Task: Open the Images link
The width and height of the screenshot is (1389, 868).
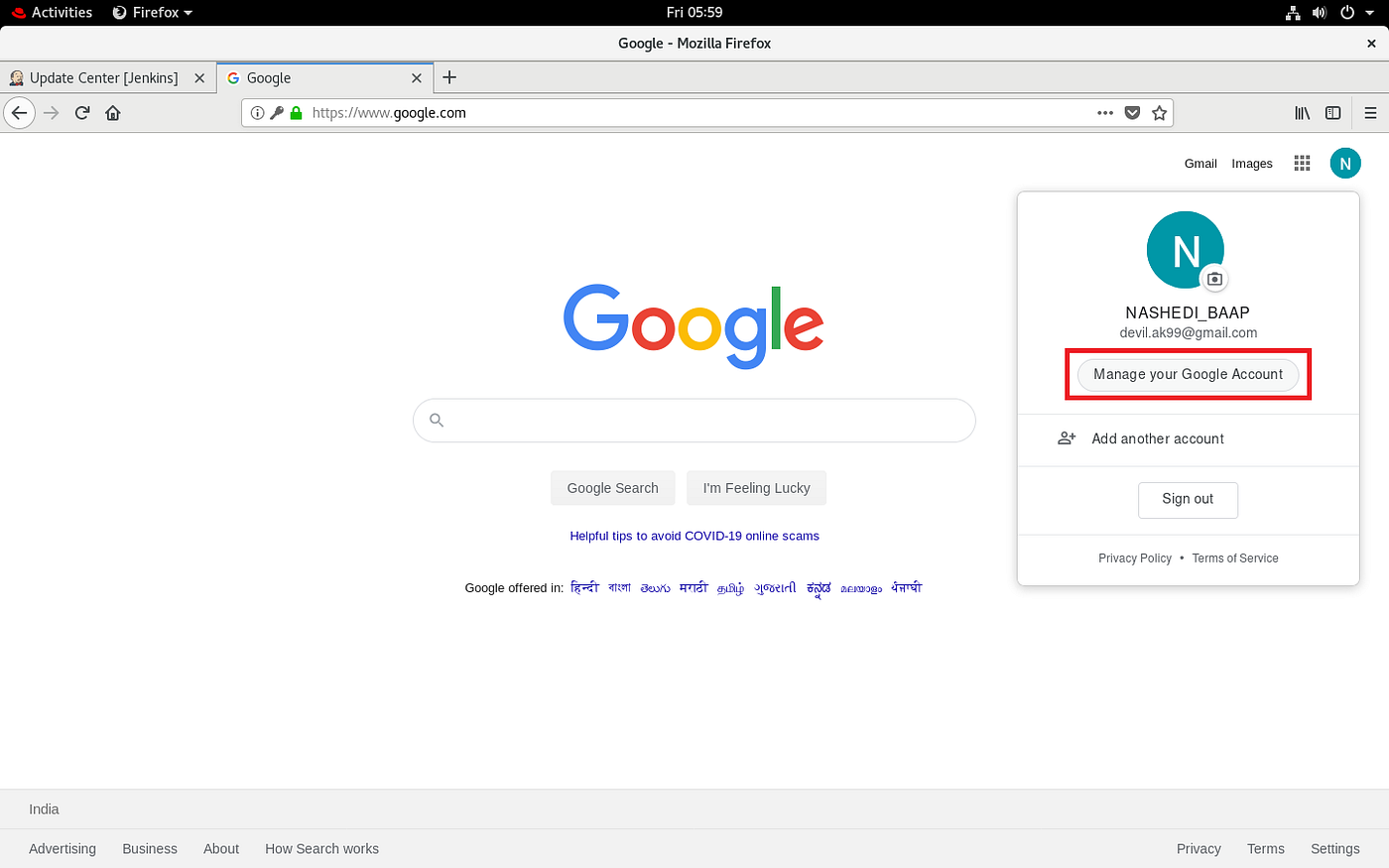Action: pos(1252,164)
